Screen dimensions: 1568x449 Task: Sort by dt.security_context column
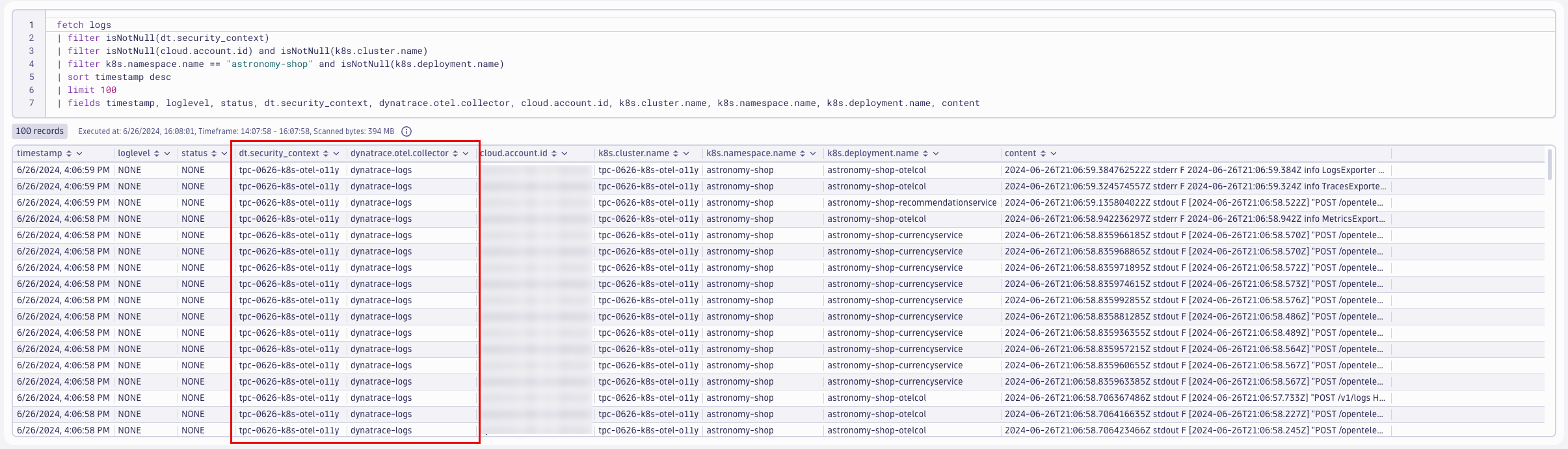pyautogui.click(x=326, y=154)
